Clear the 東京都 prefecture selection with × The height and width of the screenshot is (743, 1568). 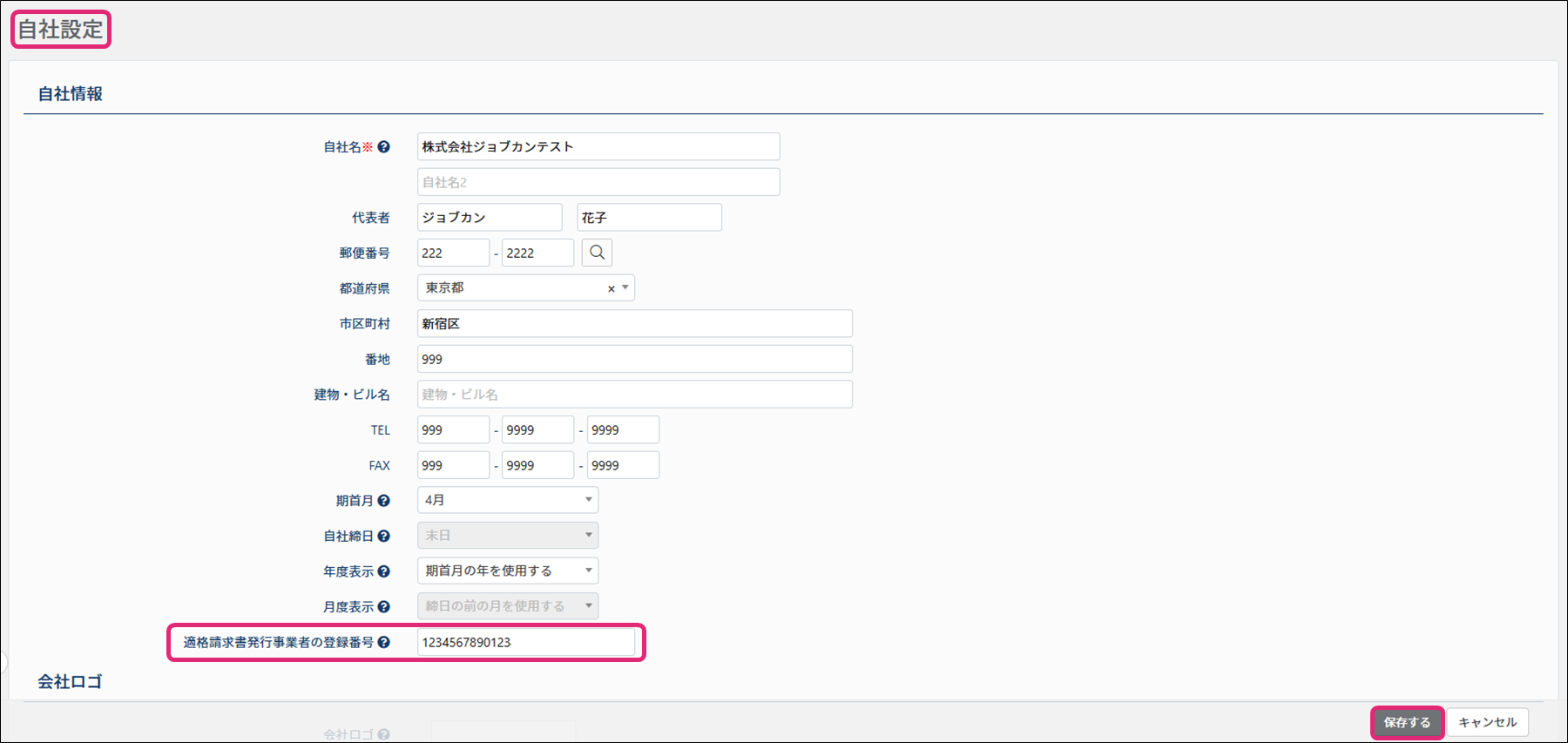611,288
